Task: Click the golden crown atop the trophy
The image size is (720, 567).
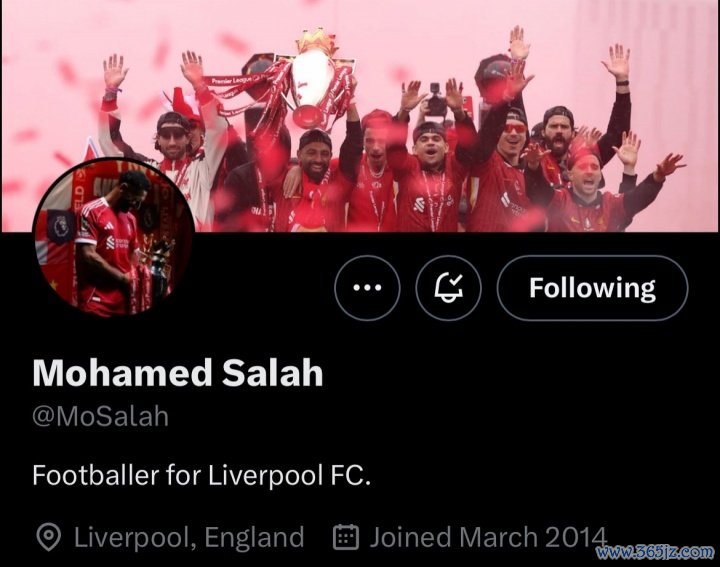Action: [316, 41]
